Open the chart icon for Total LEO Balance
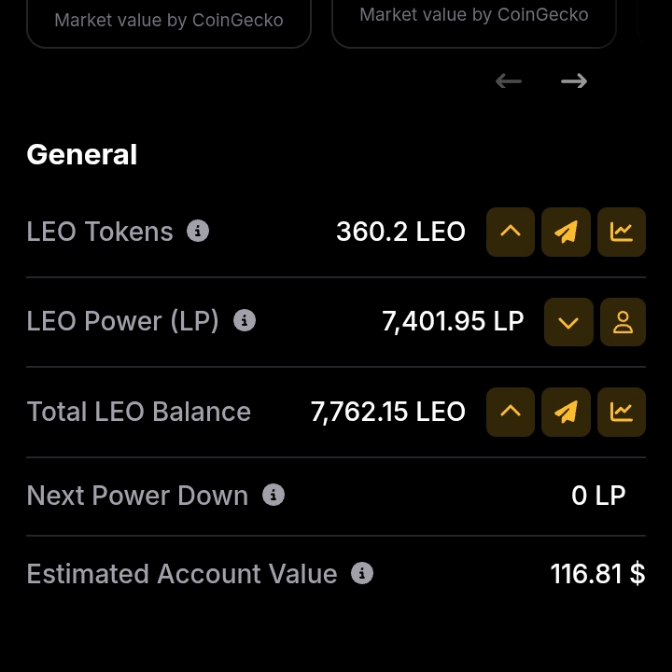This screenshot has width=672, height=672. [621, 412]
